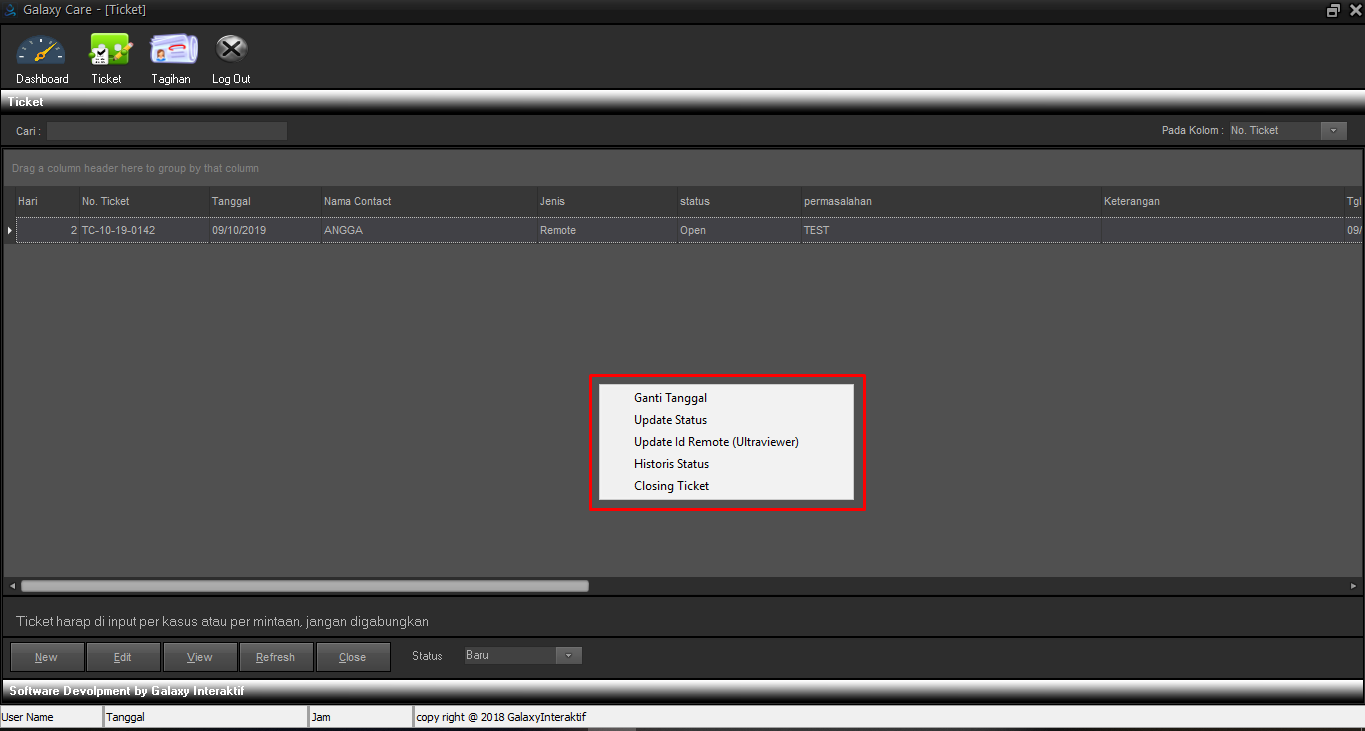Expand the Pada Kolom dropdown
This screenshot has width=1365, height=731.
click(1333, 131)
